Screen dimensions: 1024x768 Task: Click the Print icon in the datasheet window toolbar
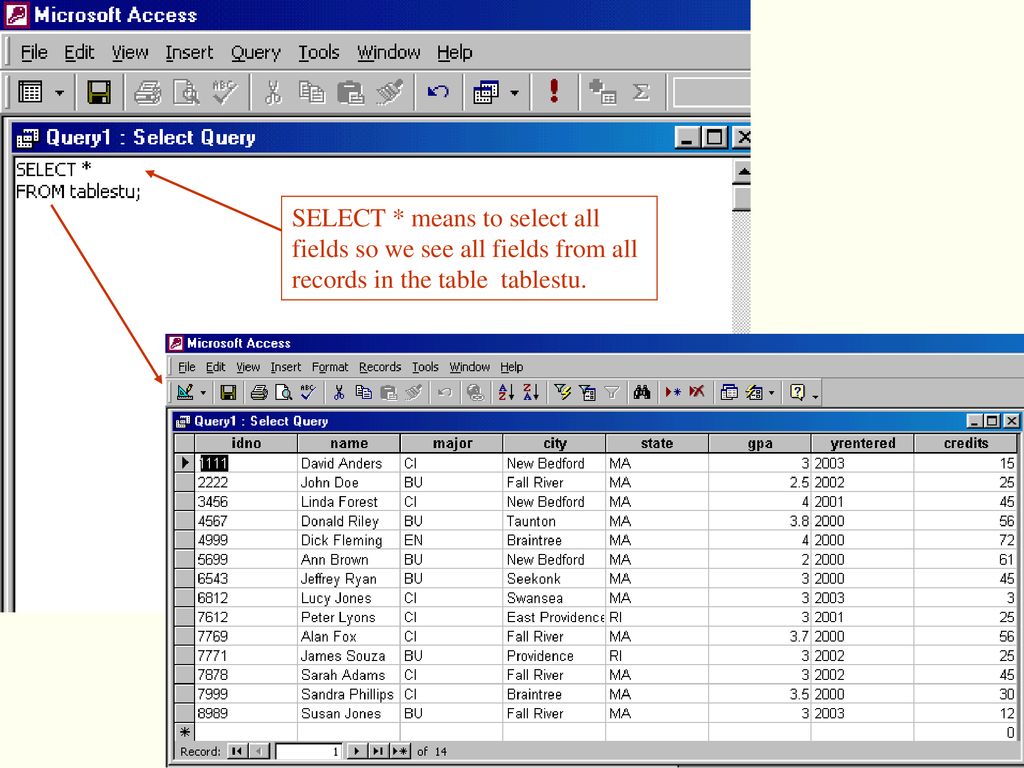(259, 392)
